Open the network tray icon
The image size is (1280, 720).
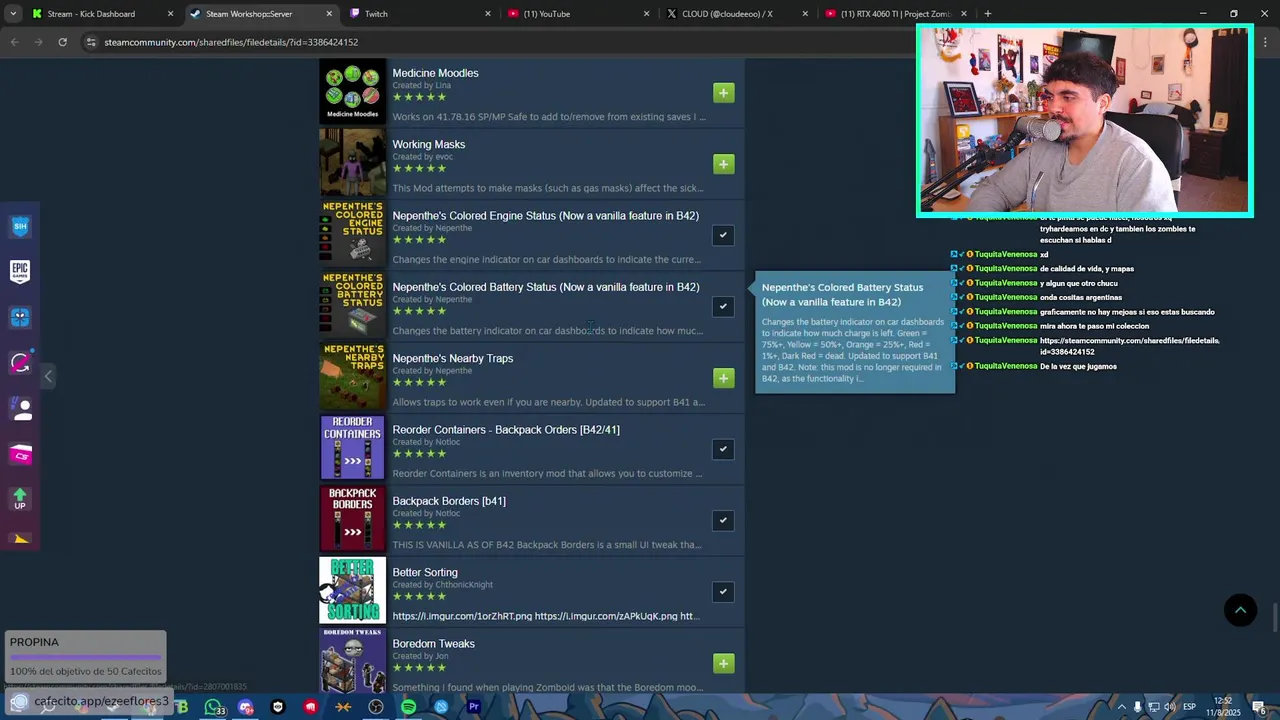1153,707
